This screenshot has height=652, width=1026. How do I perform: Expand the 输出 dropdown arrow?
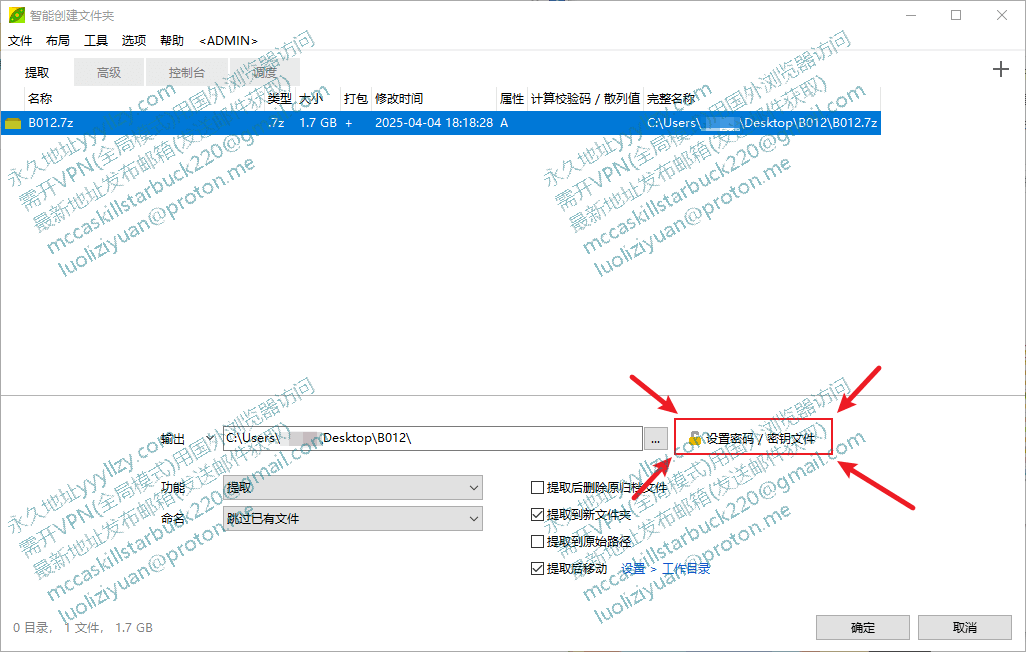tap(209, 438)
